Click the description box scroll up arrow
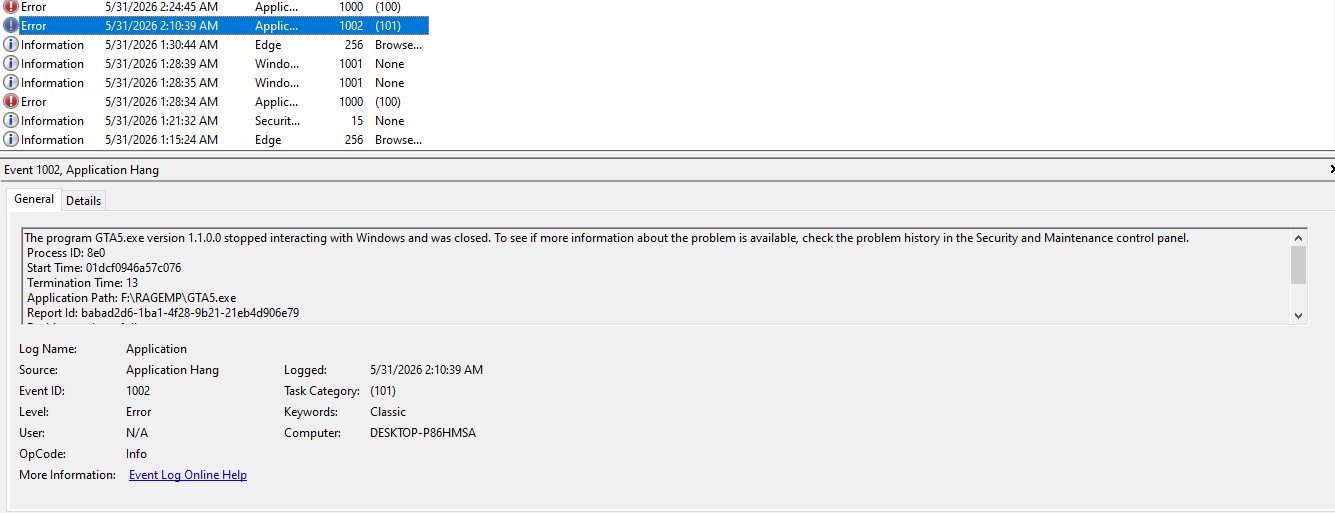Screen dimensions: 1335x513 1299,238
